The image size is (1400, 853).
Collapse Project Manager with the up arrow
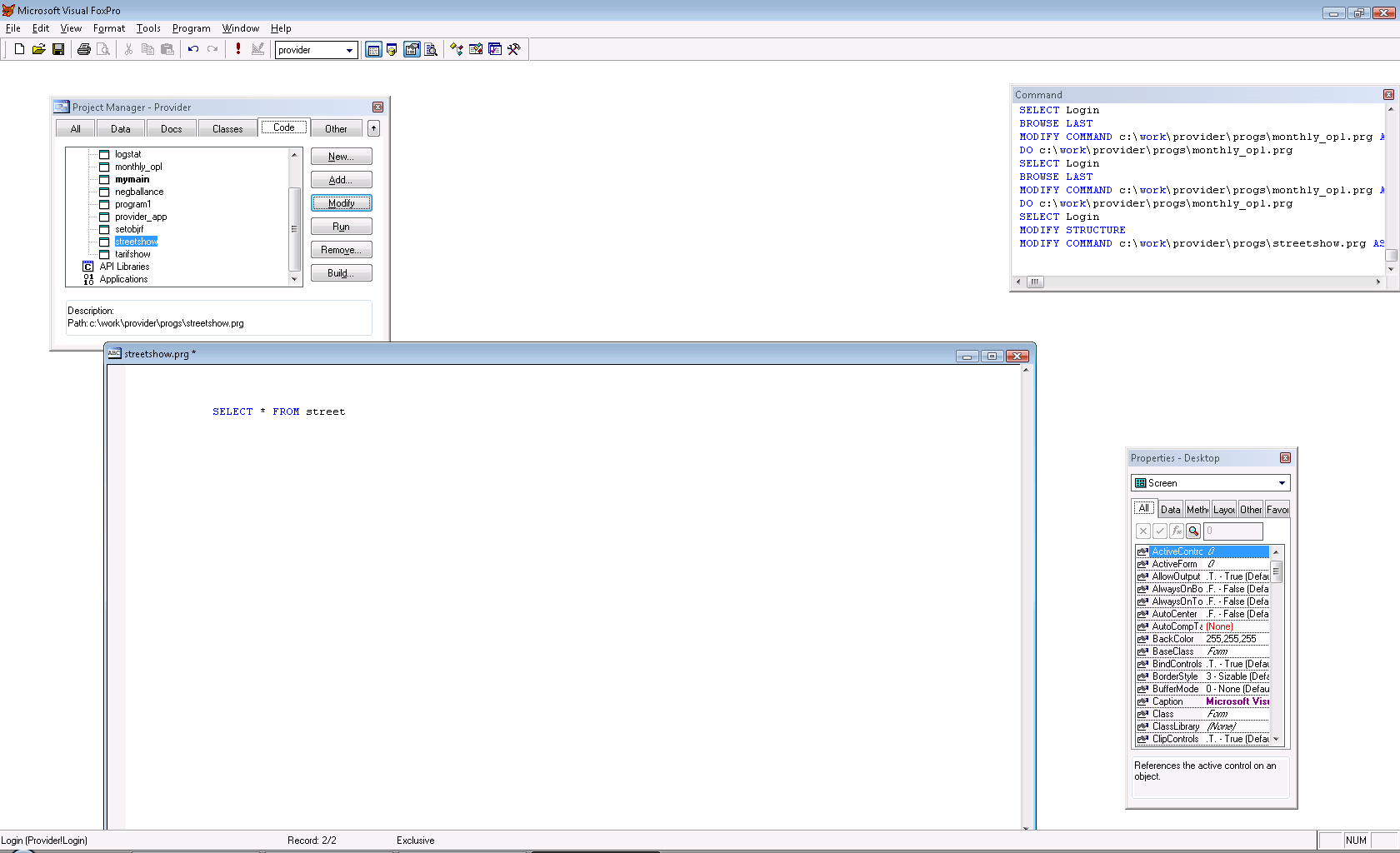[373, 128]
